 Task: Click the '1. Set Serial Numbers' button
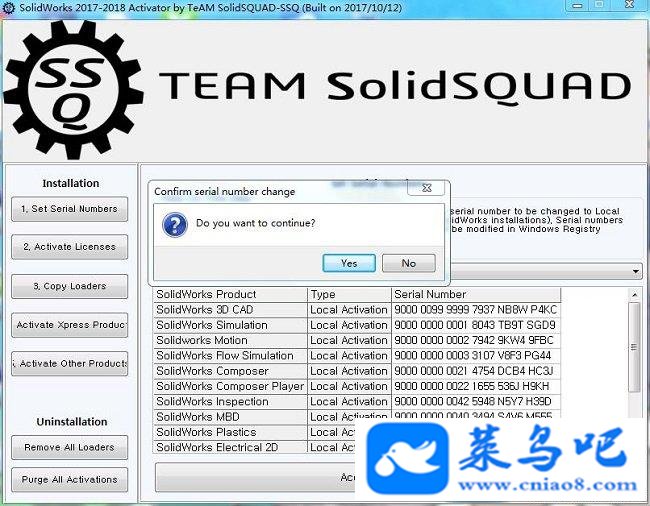69,209
